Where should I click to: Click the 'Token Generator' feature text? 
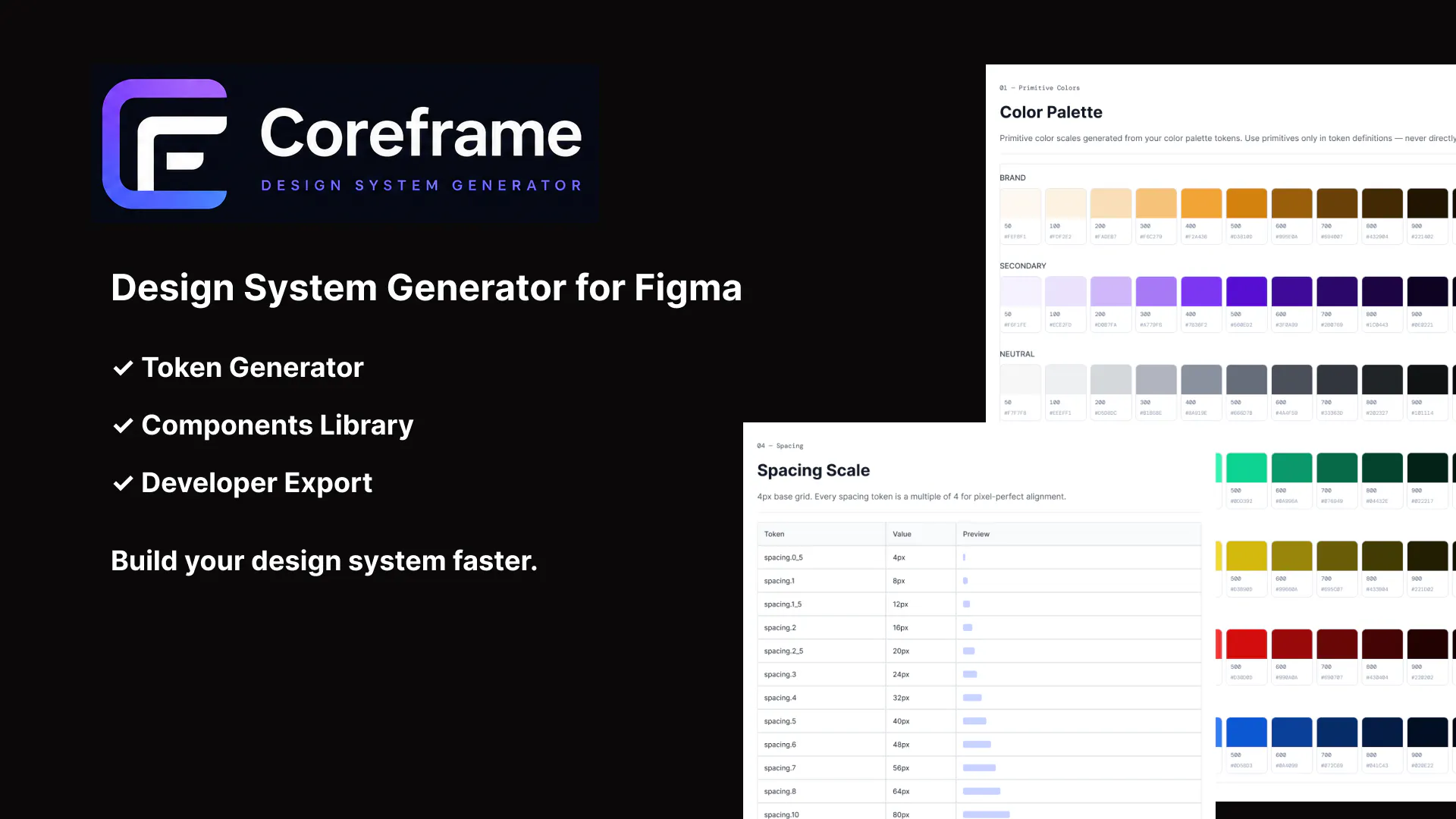pos(253,368)
